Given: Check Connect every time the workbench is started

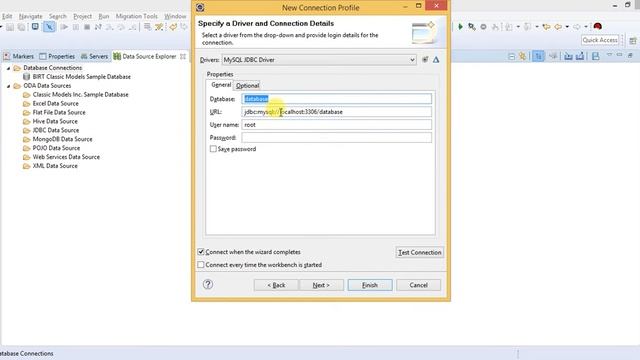Looking at the screenshot, I should (x=201, y=265).
